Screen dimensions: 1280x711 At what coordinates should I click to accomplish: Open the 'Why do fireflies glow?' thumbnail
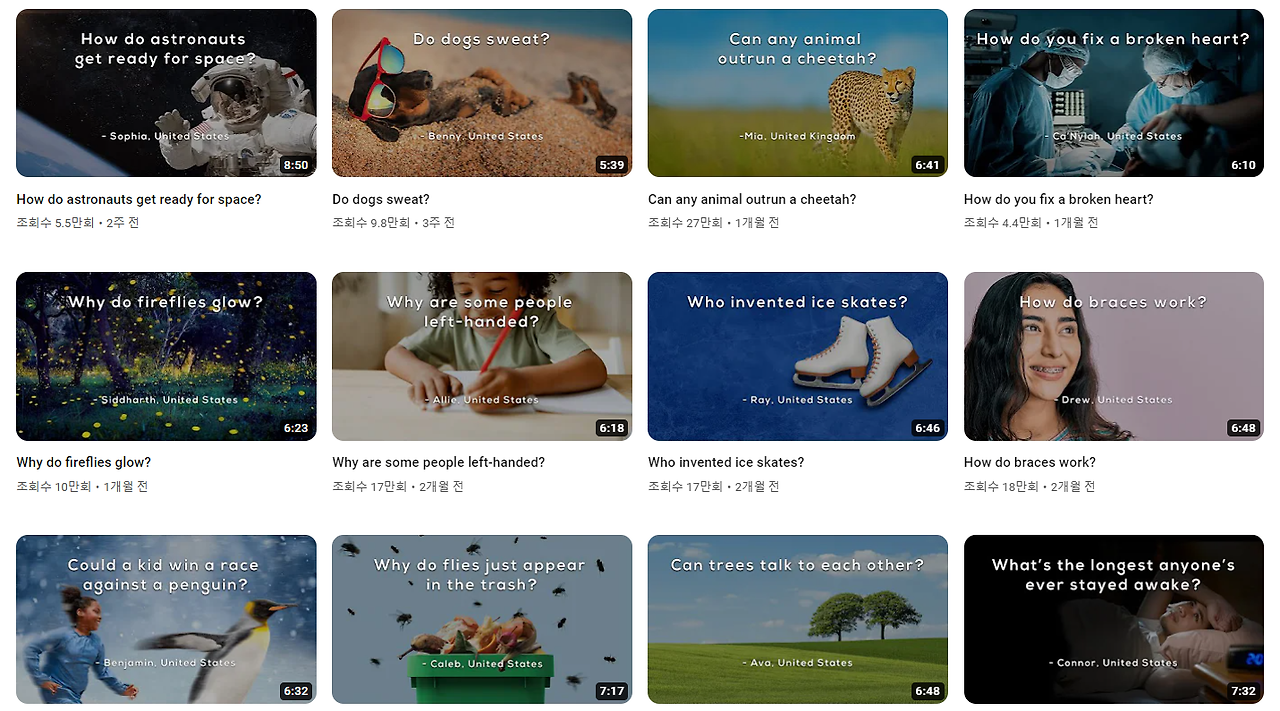[x=166, y=356]
